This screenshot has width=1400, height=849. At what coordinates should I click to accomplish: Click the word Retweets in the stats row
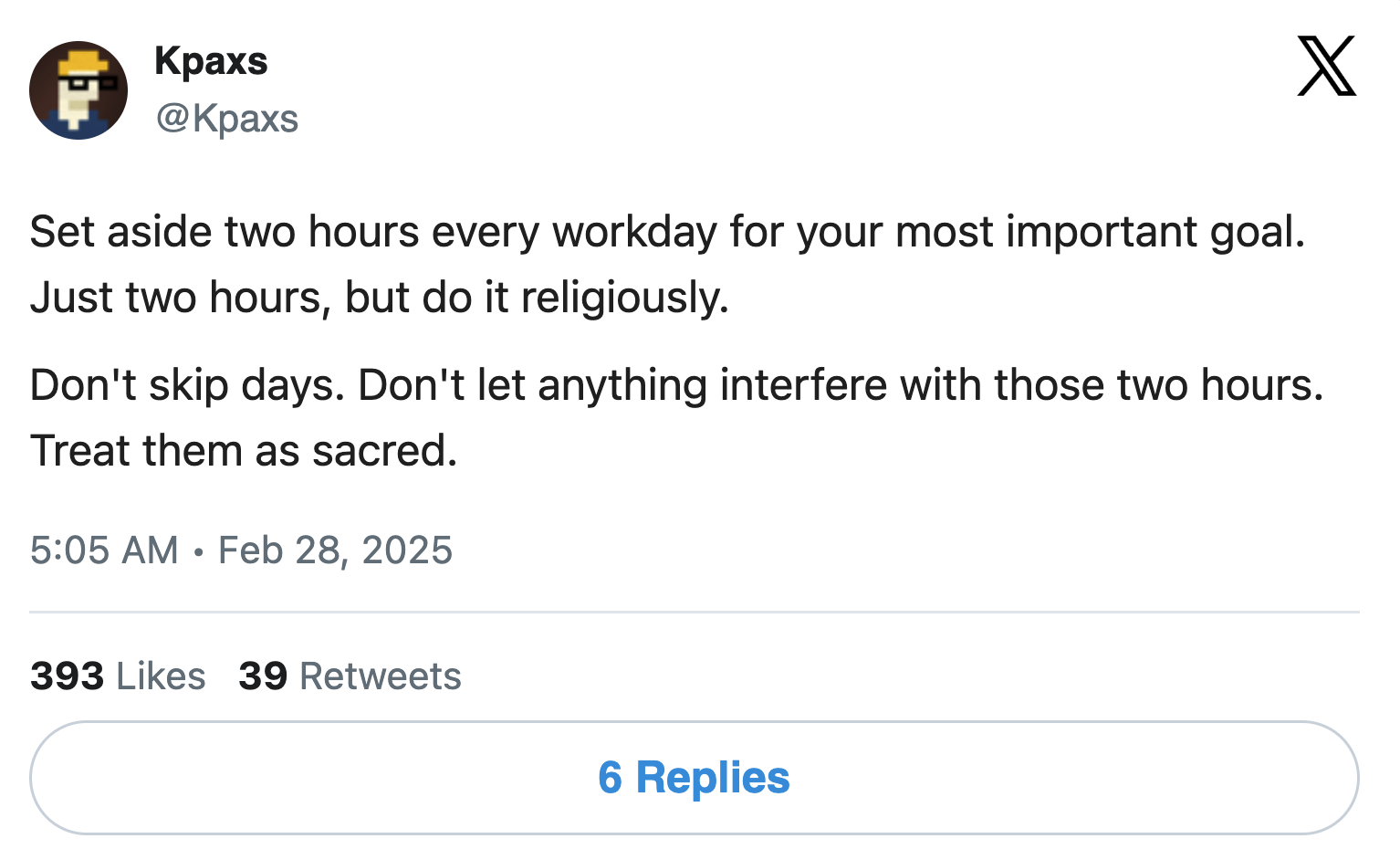tap(381, 676)
